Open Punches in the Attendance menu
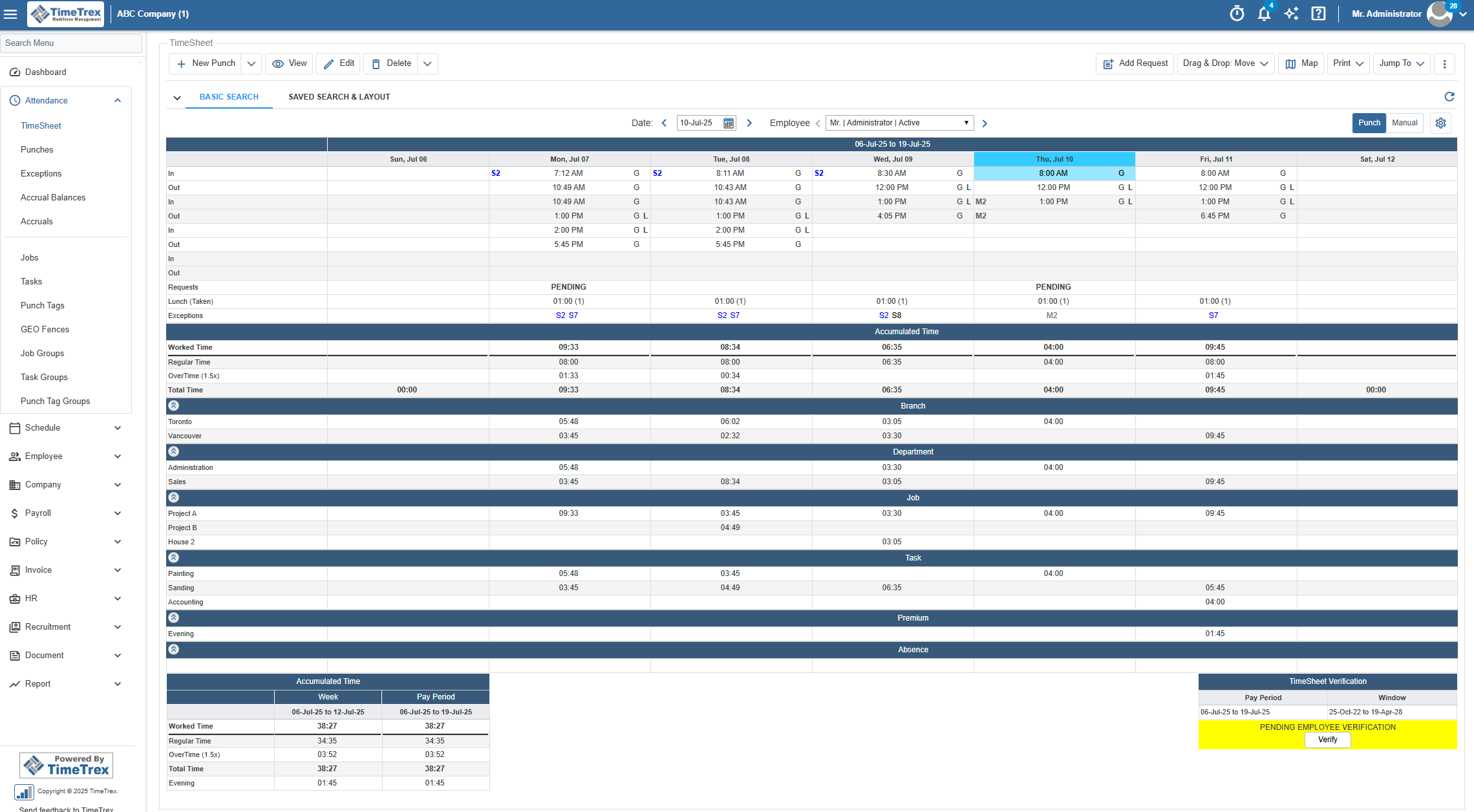This screenshot has width=1474, height=812. pyautogui.click(x=37, y=149)
